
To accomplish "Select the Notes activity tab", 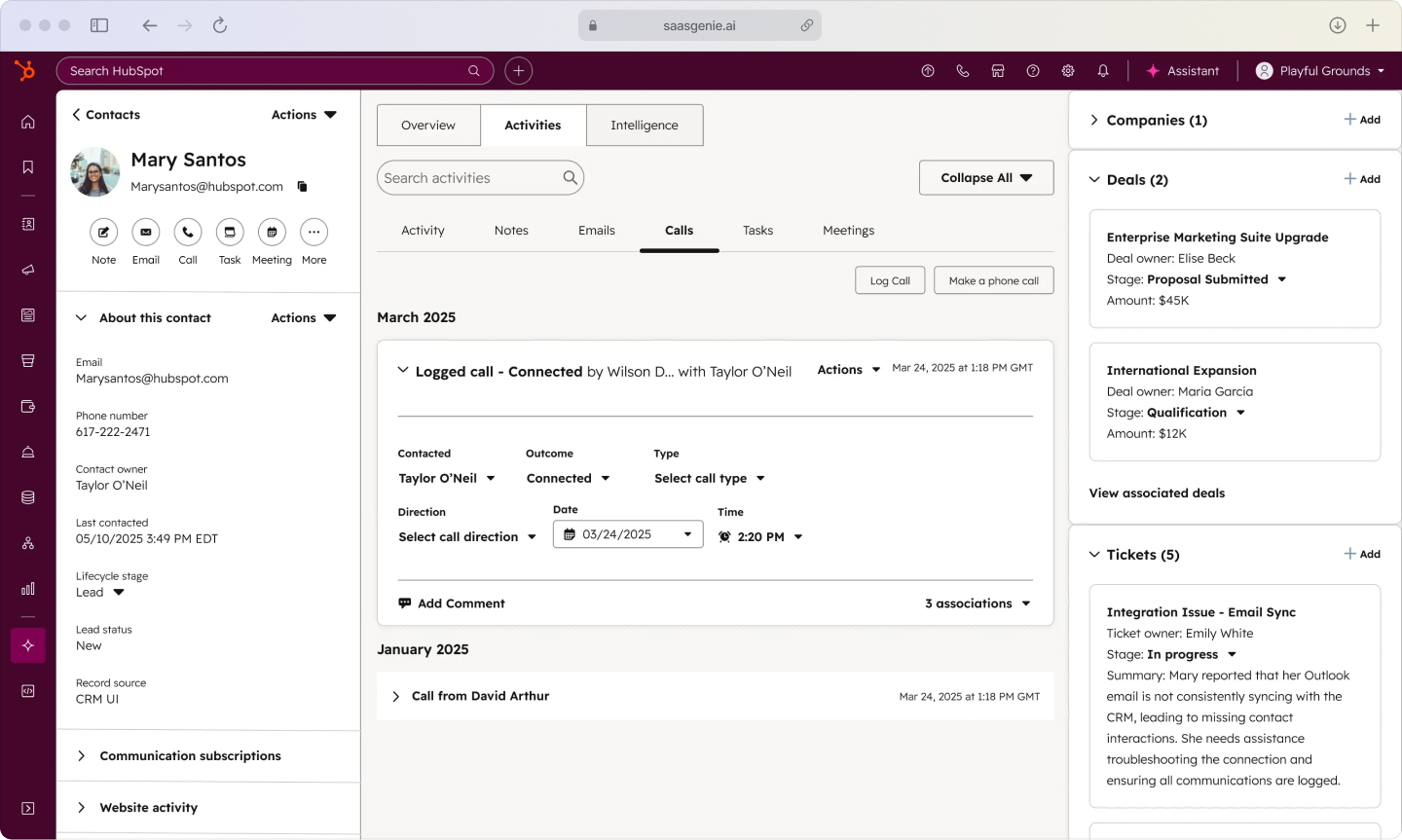I will click(x=511, y=231).
